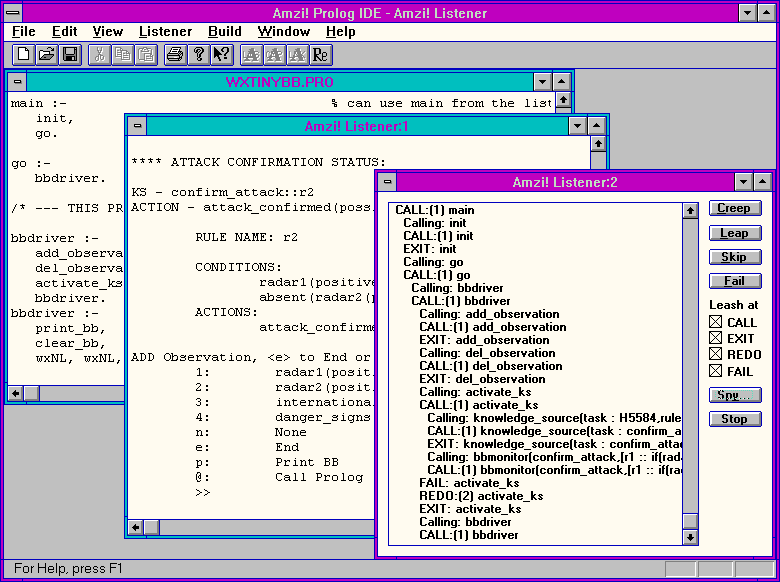Viewport: 780px width, 582px height.
Task: Click the Stop debugger button
Action: (x=735, y=419)
